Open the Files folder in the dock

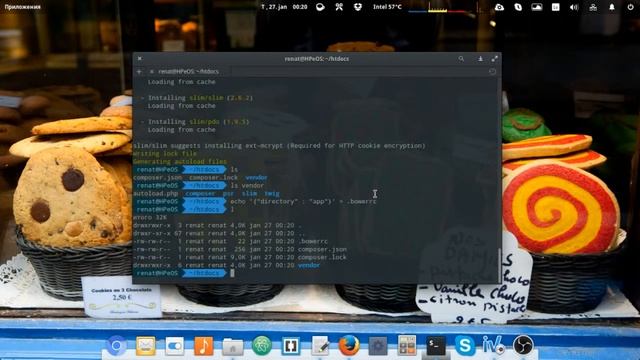pyautogui.click(x=233, y=346)
